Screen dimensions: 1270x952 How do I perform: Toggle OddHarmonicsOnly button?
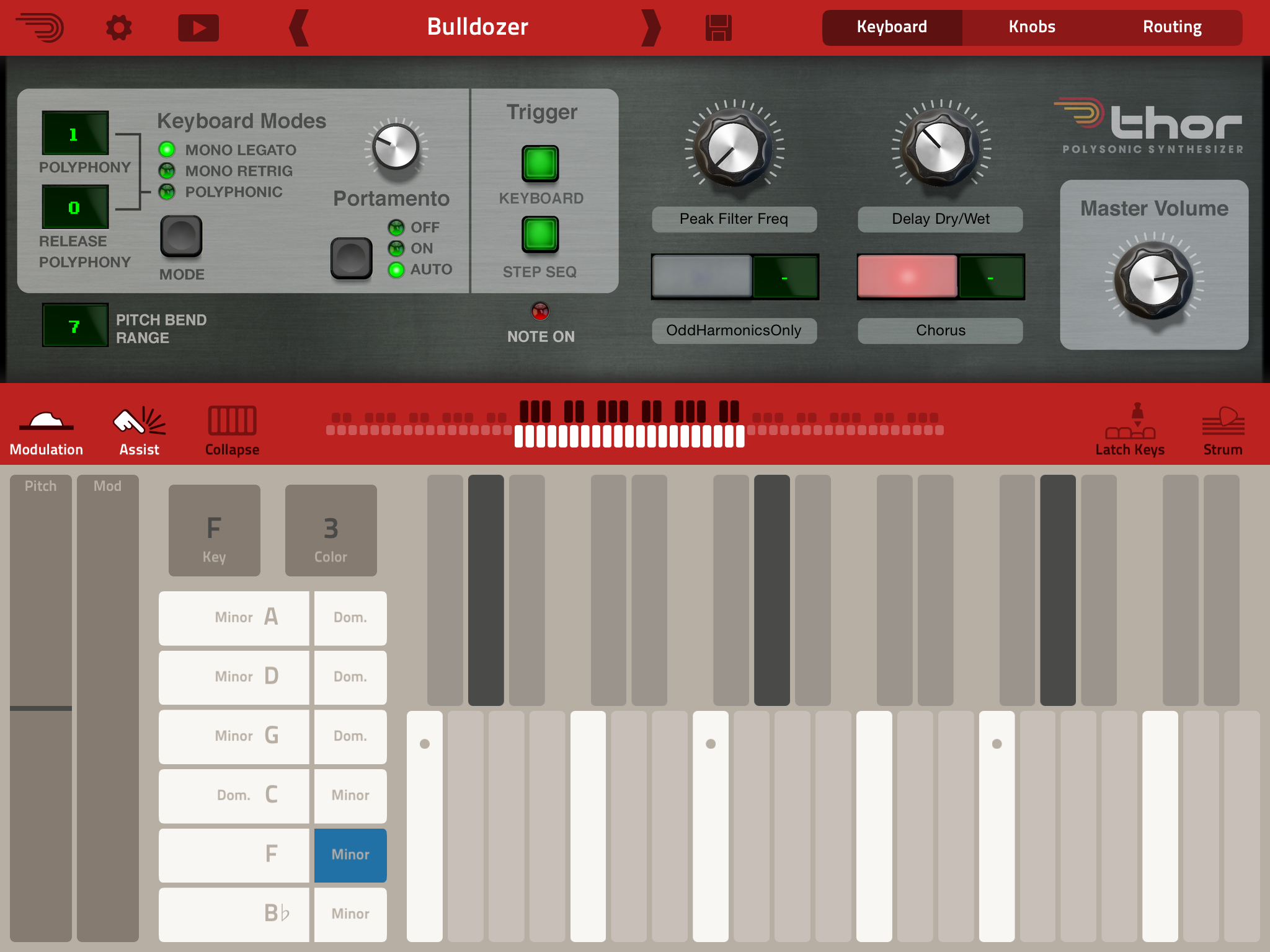702,276
